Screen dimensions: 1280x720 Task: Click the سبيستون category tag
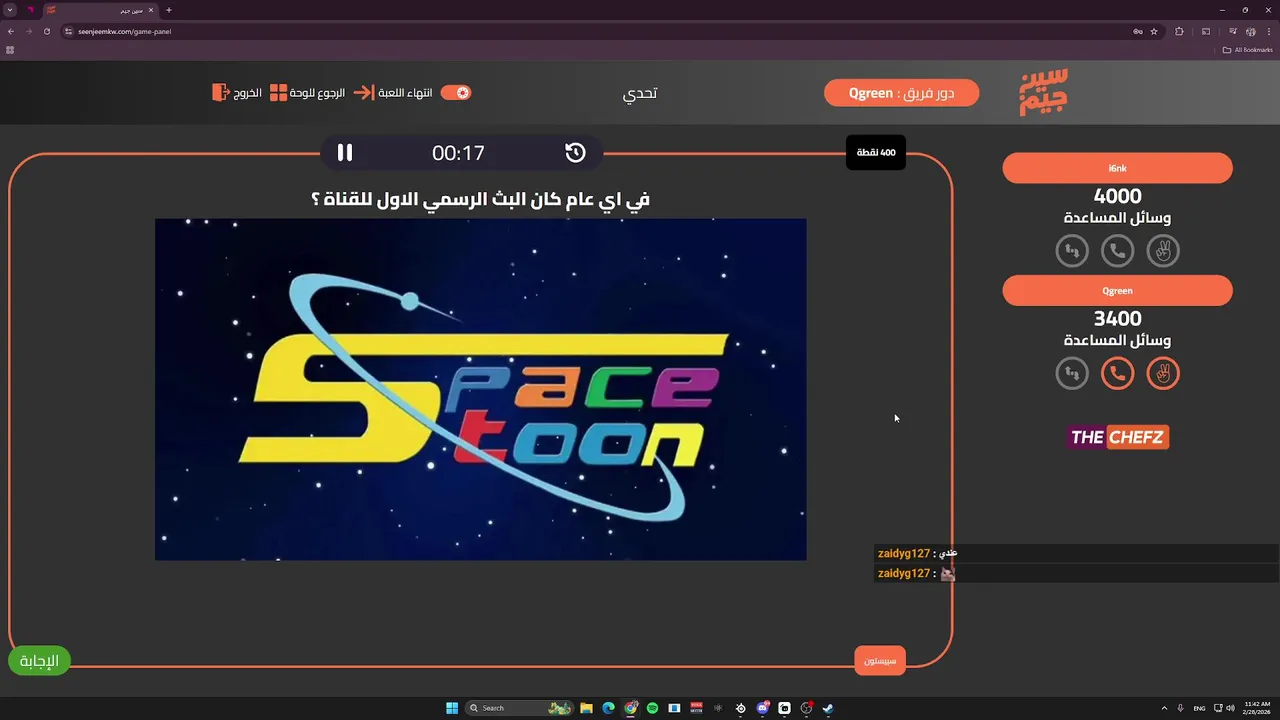tap(880, 661)
